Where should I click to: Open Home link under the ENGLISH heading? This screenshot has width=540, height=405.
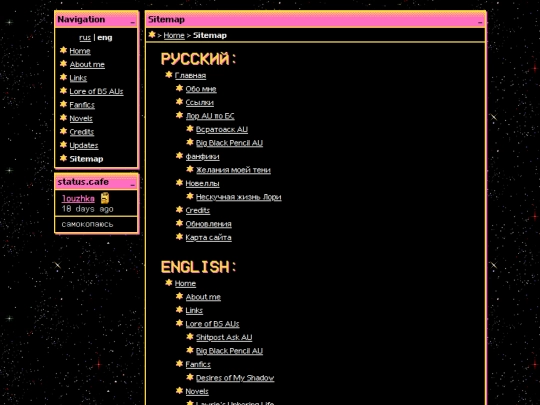185,283
